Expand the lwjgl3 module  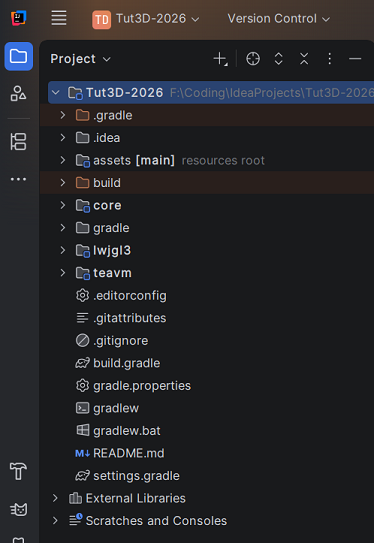pyautogui.click(x=63, y=250)
